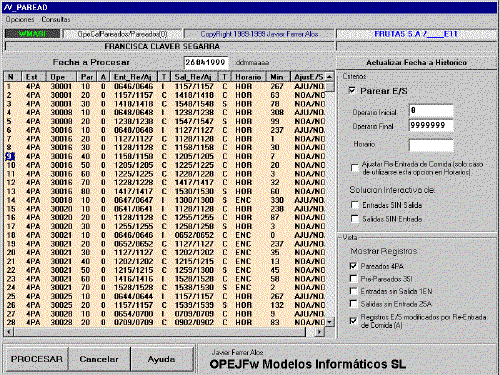The image size is (500, 375).
Task: Click exit 1547/1547 in row 5
Action: 194,121
